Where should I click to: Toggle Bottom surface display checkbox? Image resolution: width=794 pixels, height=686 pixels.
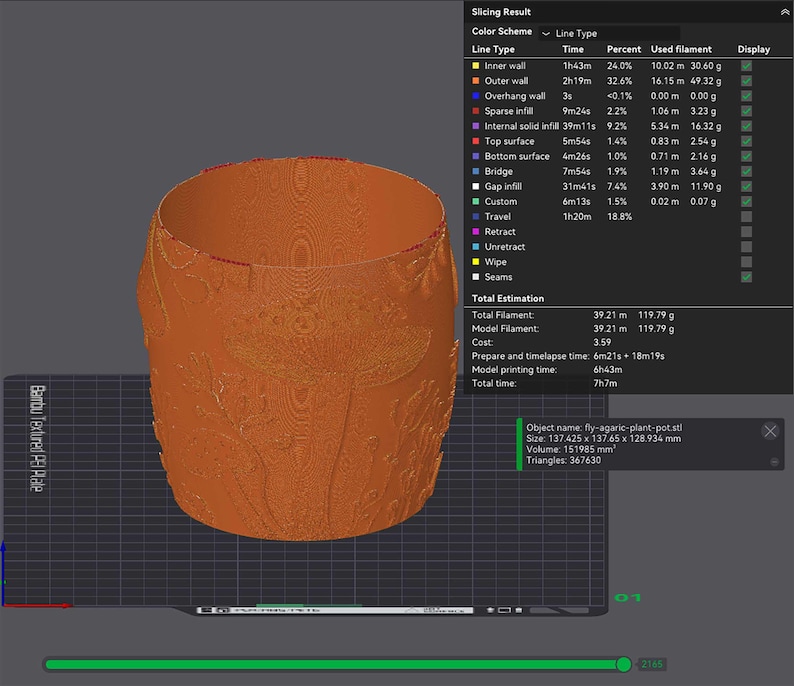point(746,156)
